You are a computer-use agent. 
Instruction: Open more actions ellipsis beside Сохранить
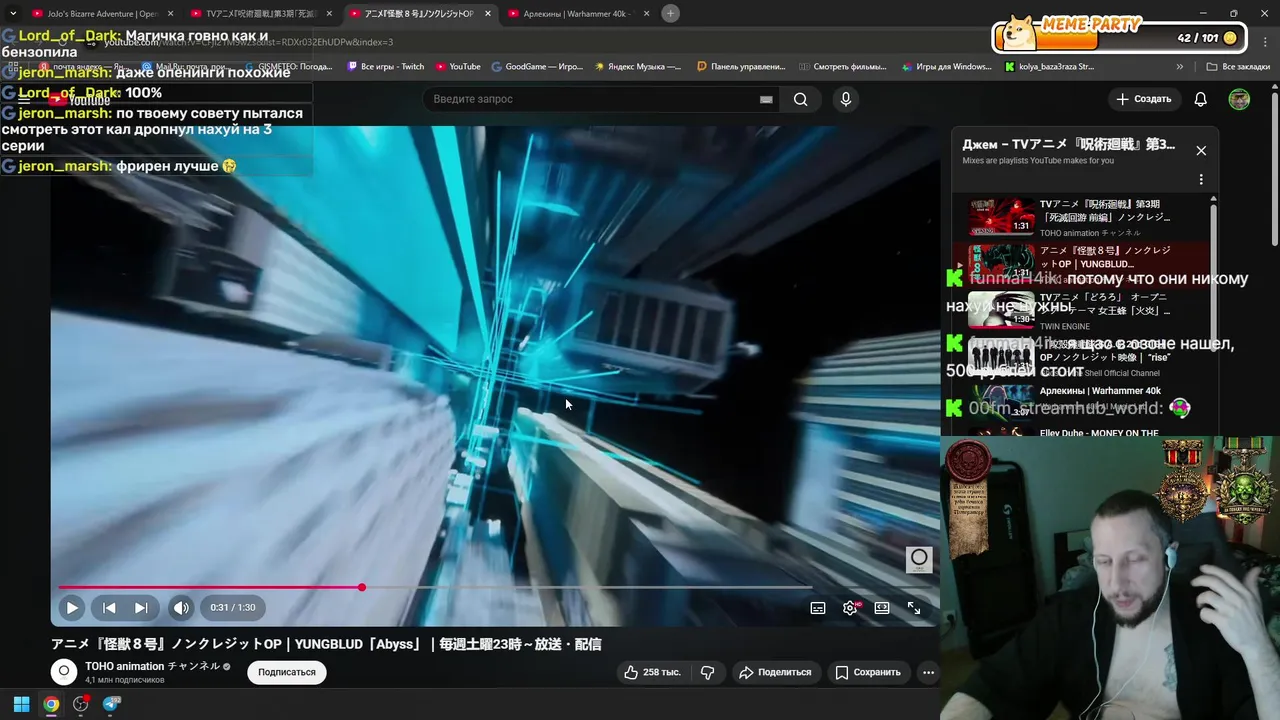click(928, 672)
